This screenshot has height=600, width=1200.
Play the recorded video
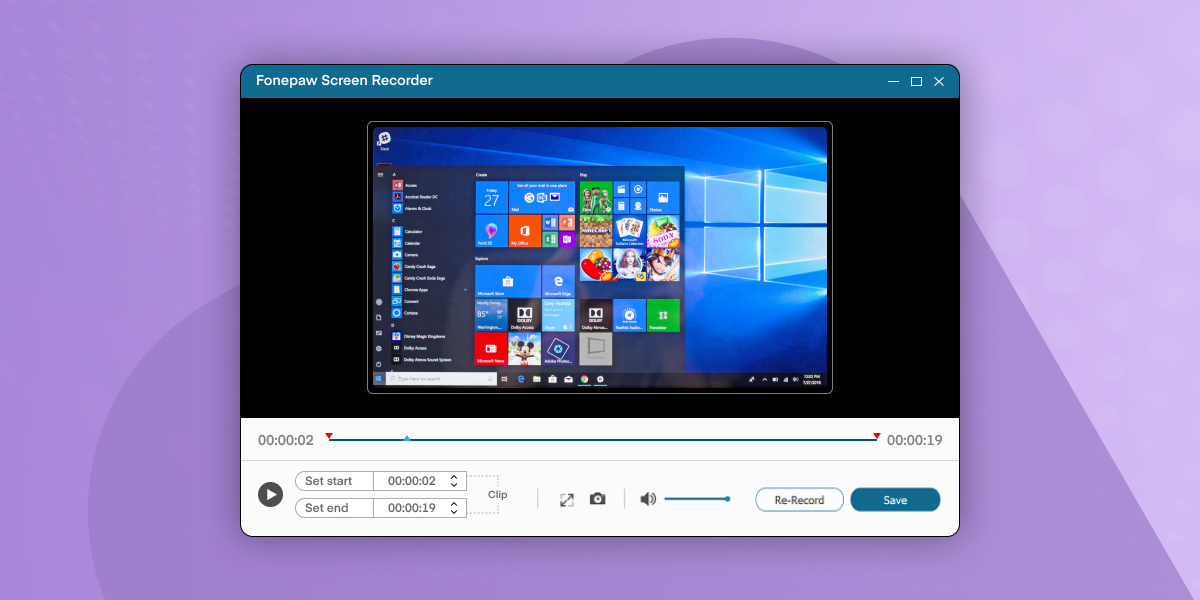[270, 494]
